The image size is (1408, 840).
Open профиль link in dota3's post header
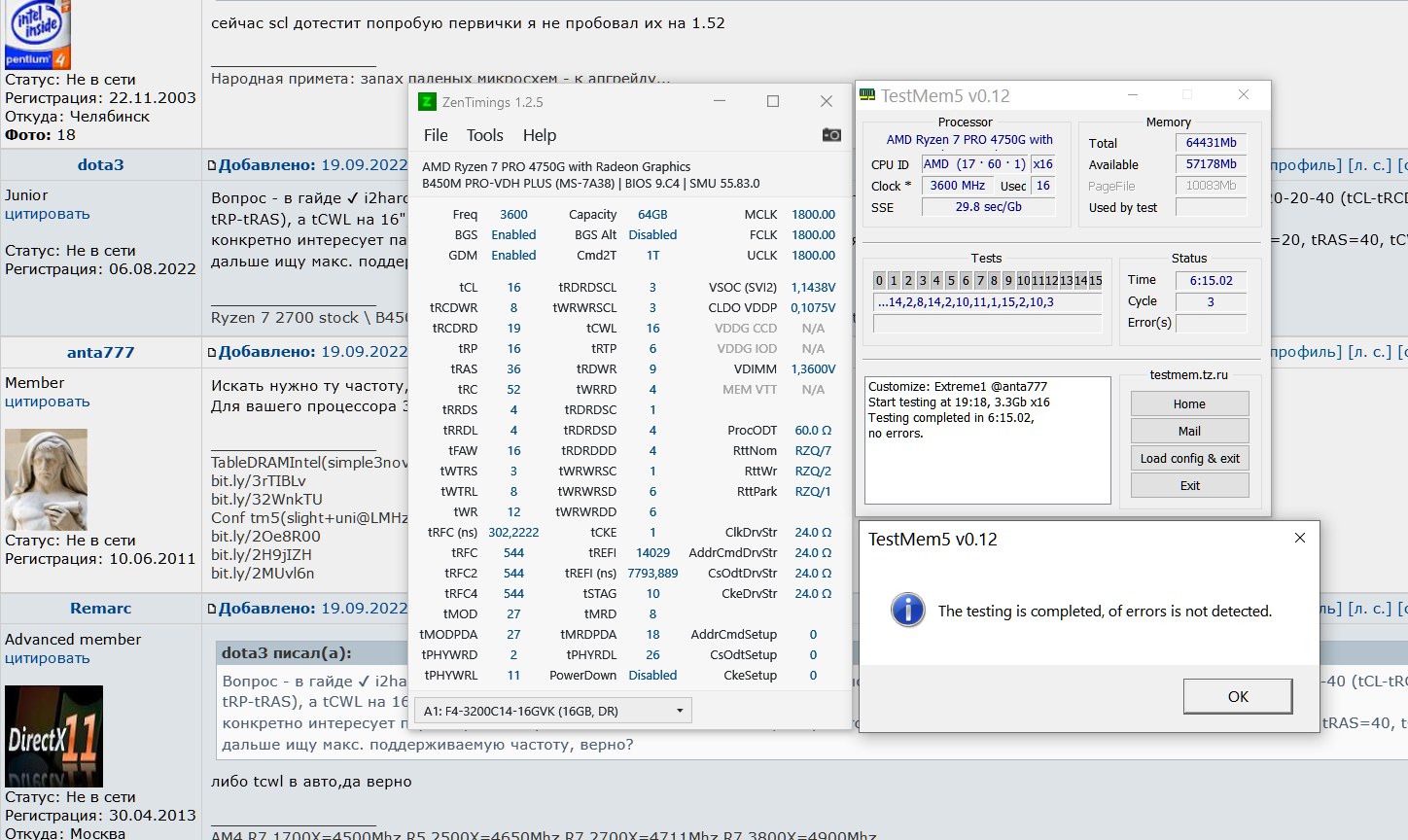point(1306,165)
